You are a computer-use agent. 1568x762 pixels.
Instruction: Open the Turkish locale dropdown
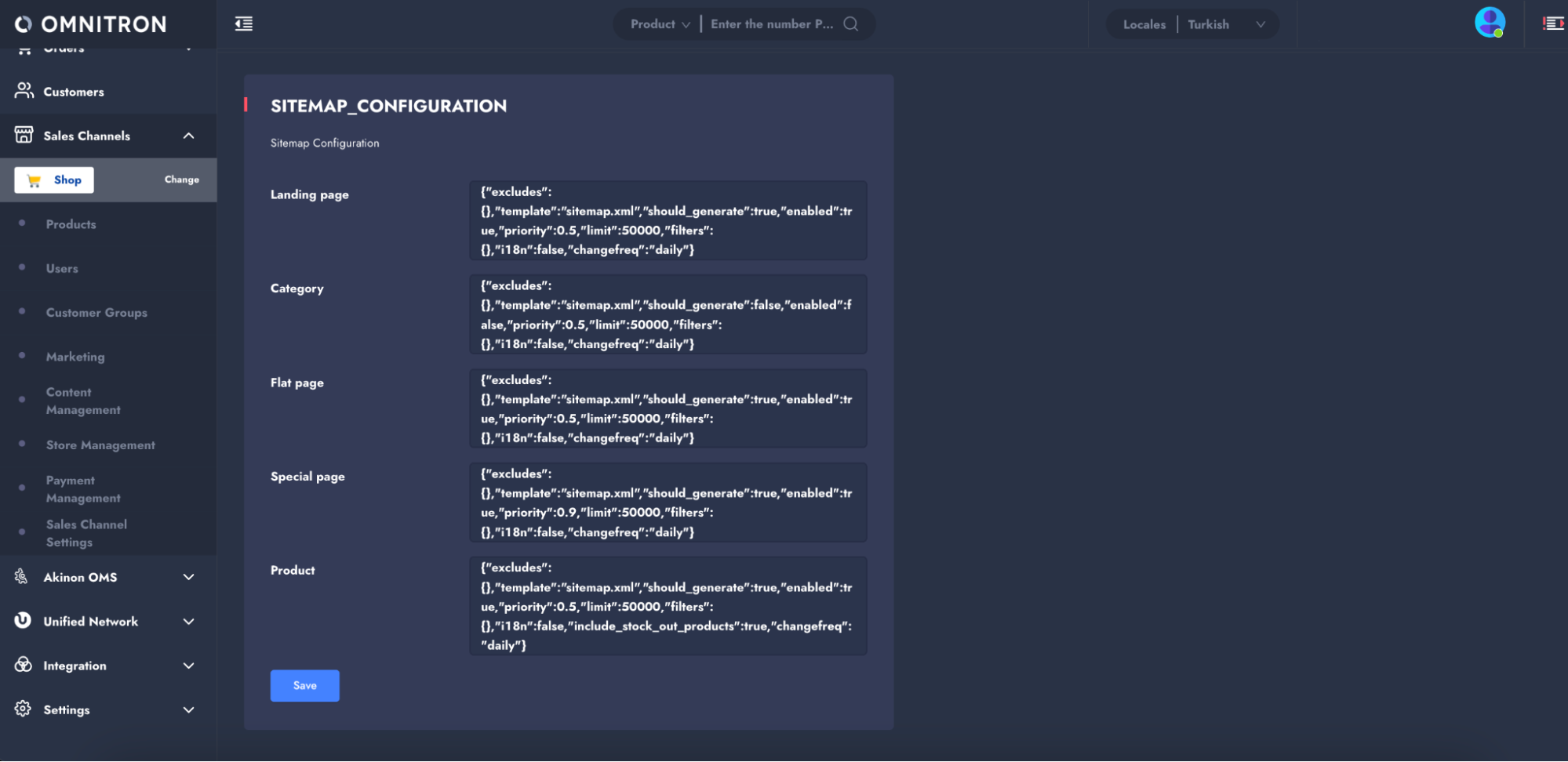tap(1226, 24)
